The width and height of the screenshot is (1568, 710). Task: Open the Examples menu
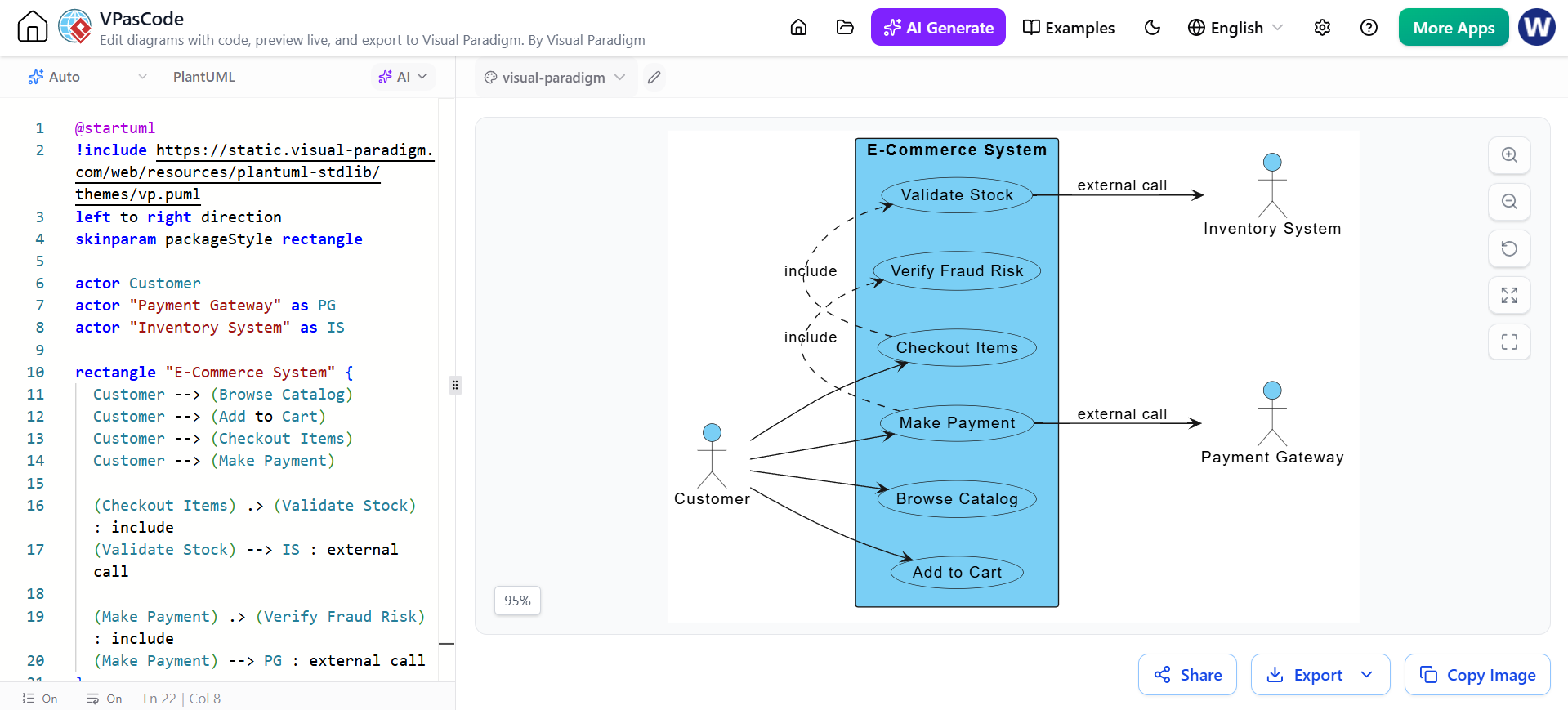[x=1069, y=28]
